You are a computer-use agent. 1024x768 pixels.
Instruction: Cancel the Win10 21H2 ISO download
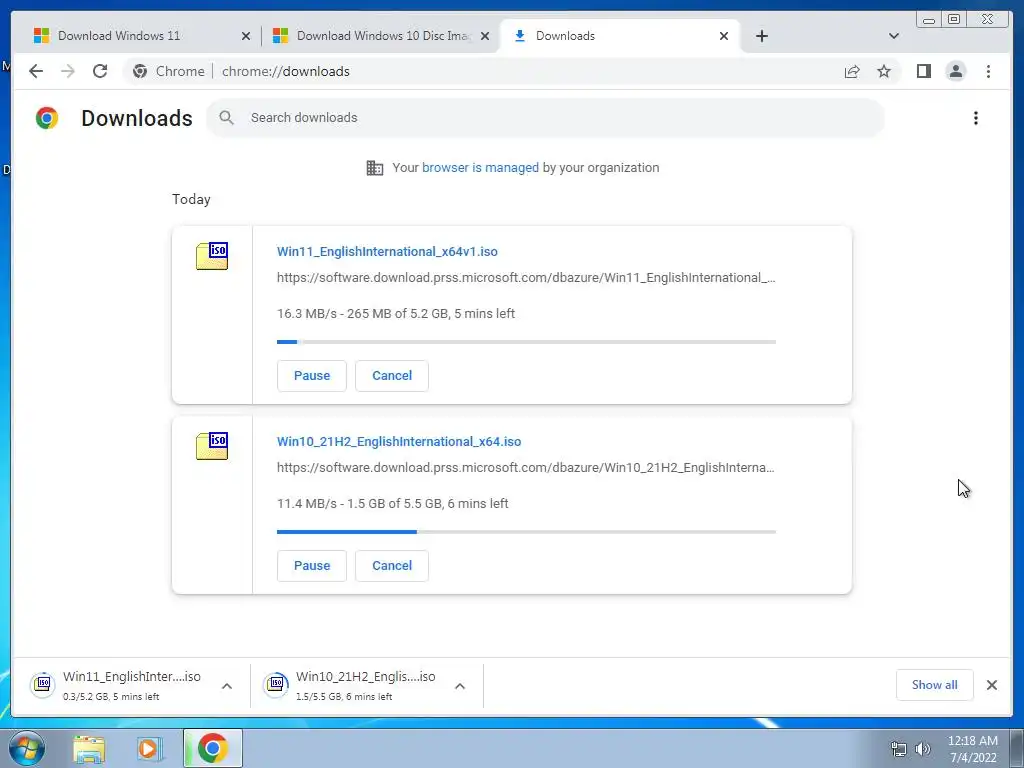point(392,566)
